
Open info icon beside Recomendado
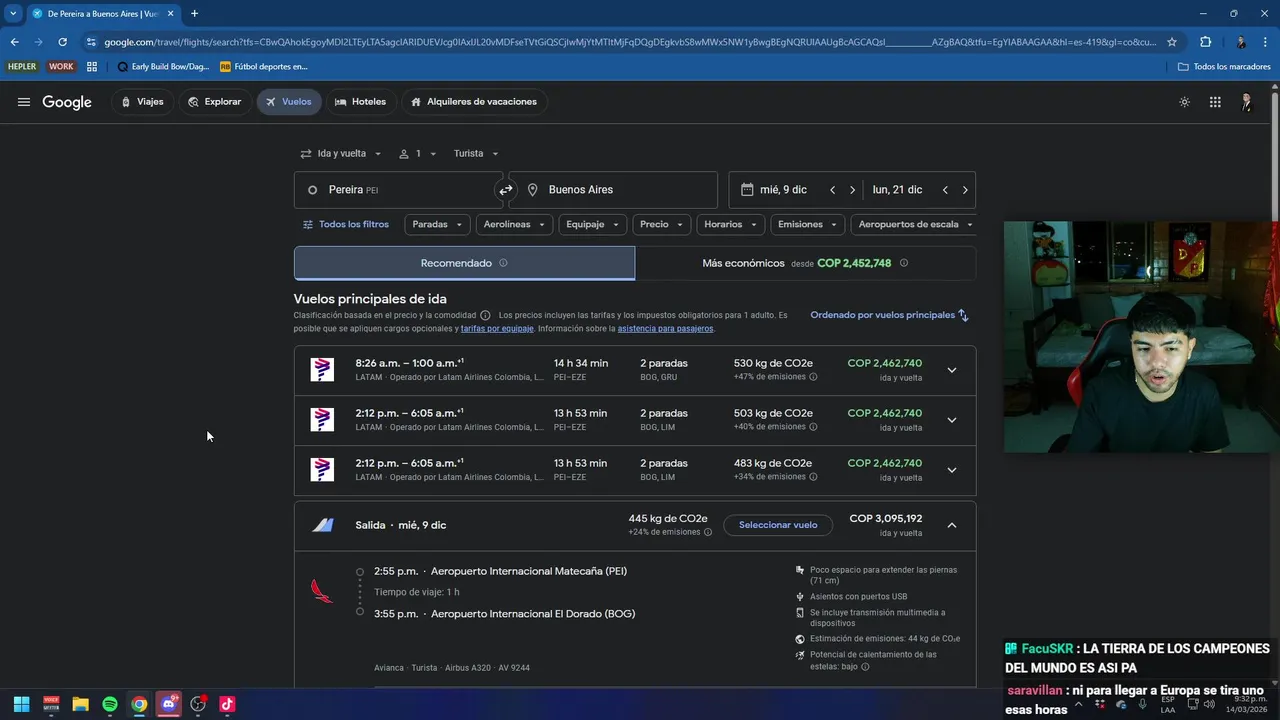pos(503,263)
